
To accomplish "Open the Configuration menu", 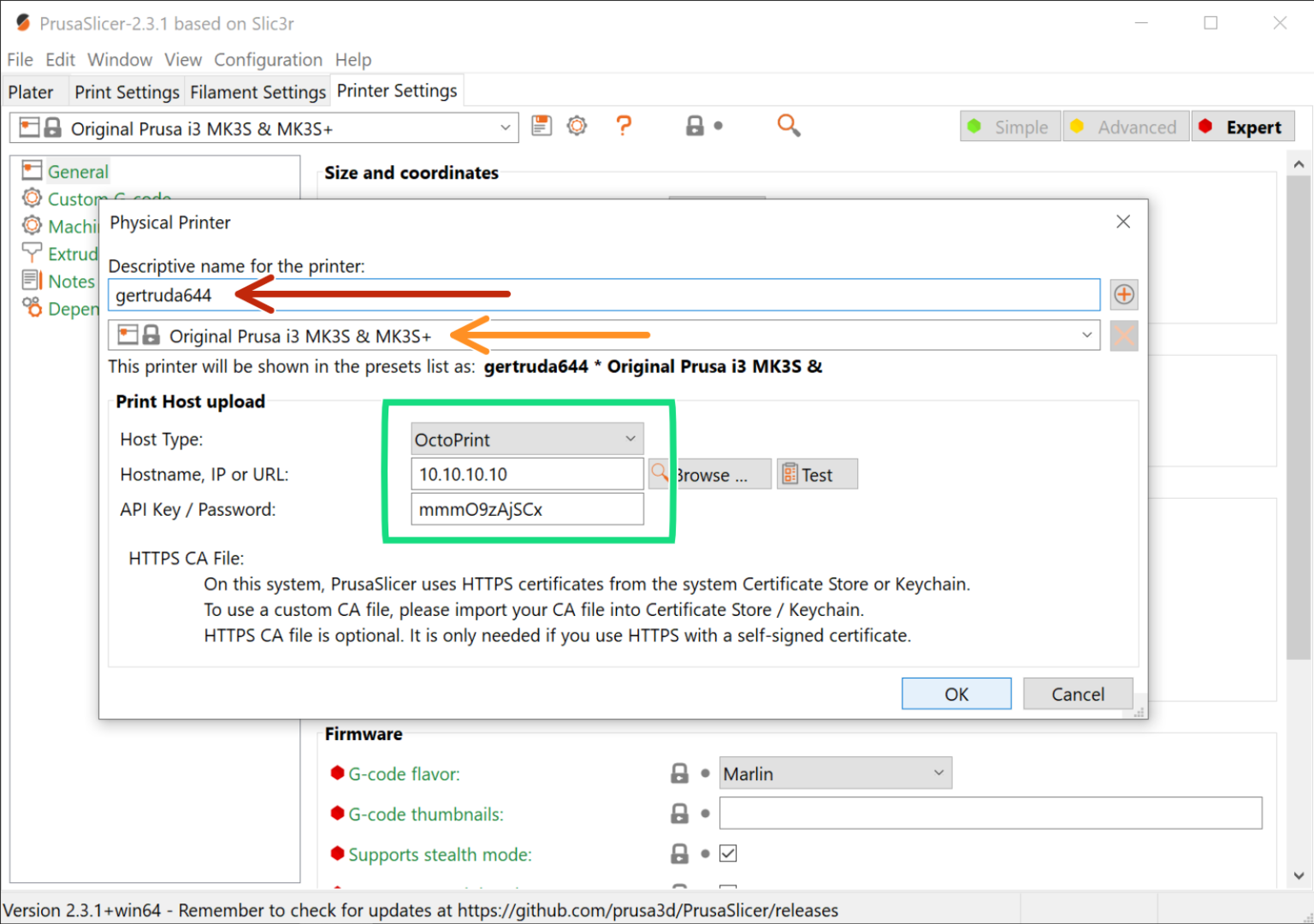I will tap(268, 59).
